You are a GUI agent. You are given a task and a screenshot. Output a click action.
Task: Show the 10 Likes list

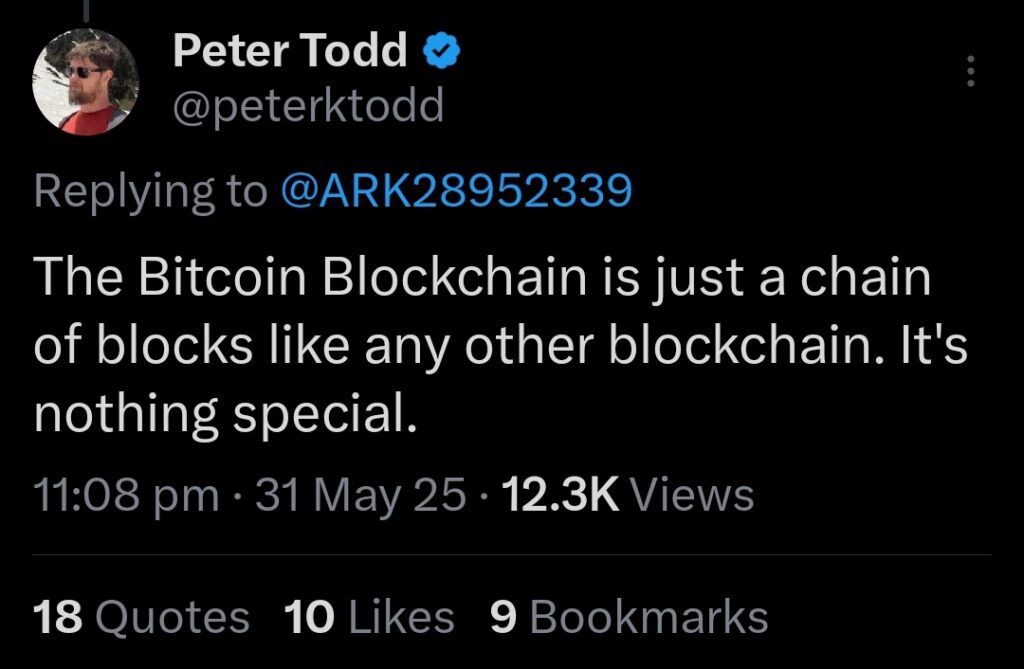click(369, 617)
